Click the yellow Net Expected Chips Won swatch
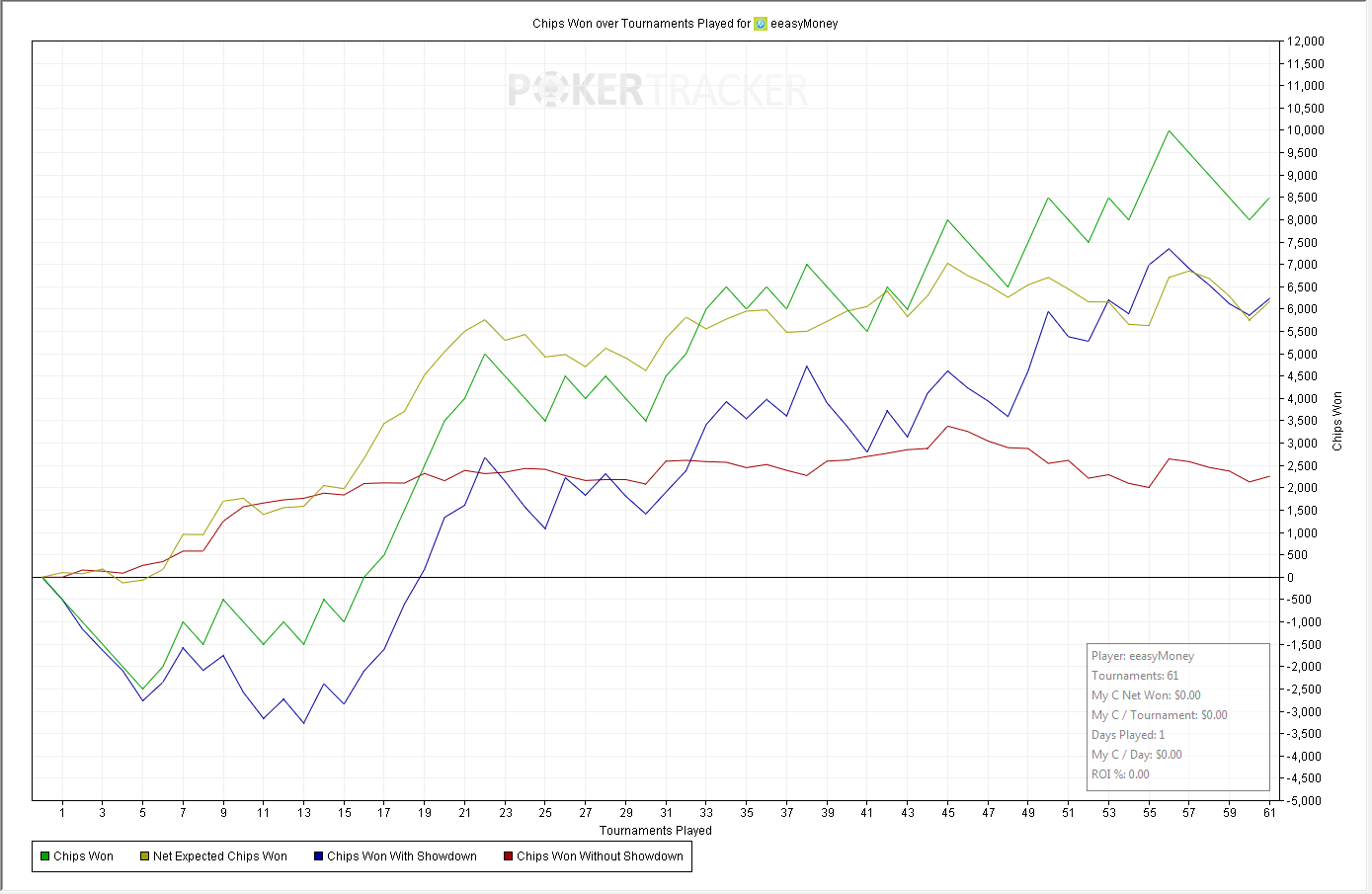The width and height of the screenshot is (1372, 894). click(x=144, y=856)
